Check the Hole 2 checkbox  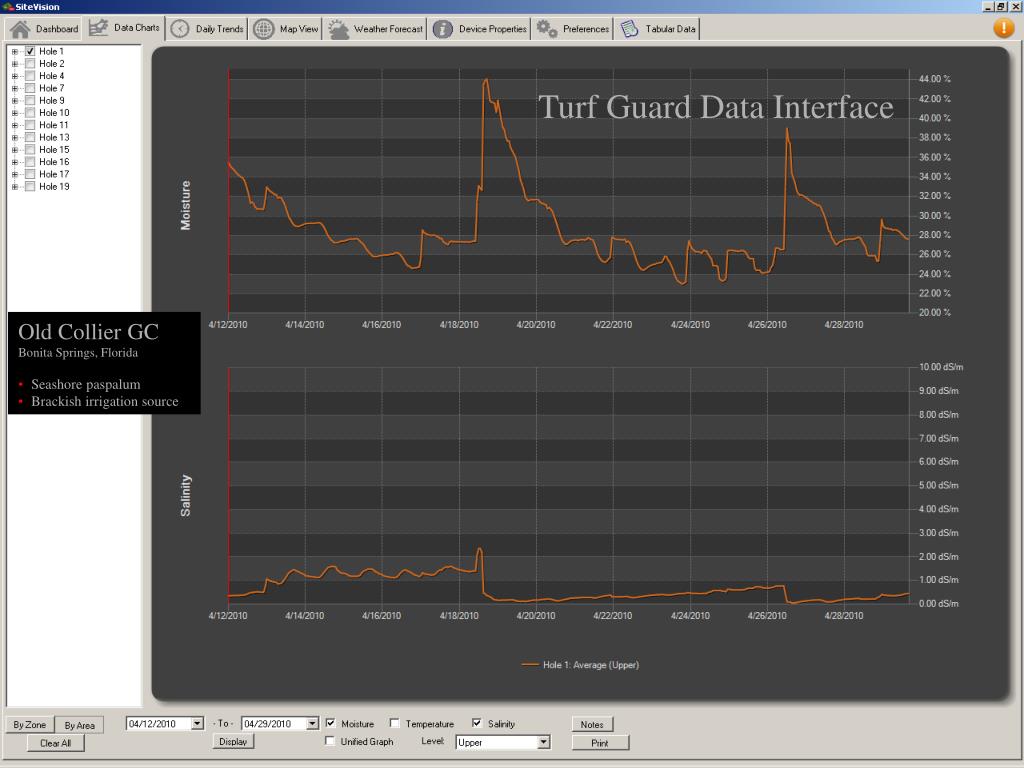[30, 63]
